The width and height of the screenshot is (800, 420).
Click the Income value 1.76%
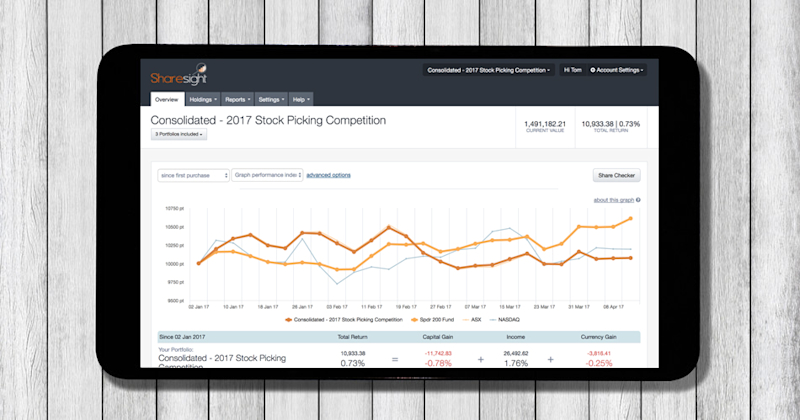click(x=516, y=363)
